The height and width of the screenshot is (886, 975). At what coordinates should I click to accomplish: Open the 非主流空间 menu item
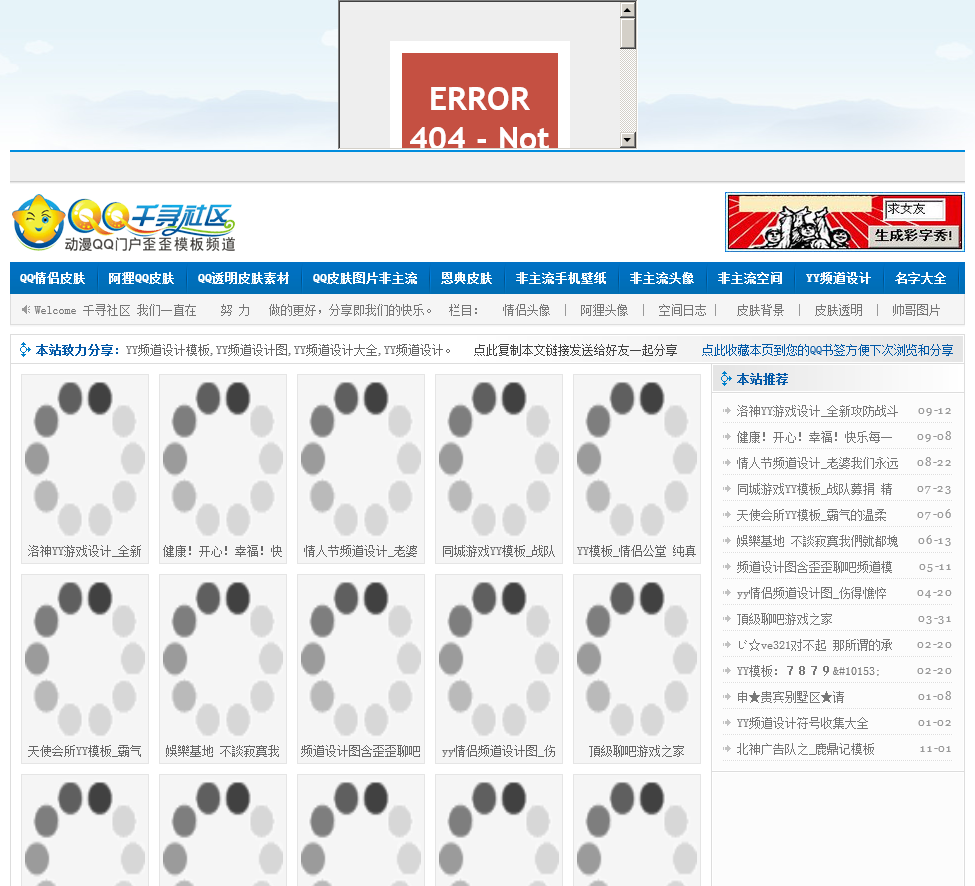[750, 279]
